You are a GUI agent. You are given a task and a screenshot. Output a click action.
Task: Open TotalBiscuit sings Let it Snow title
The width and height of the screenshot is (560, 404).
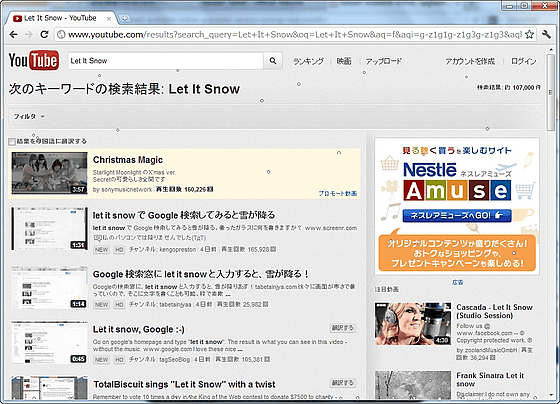click(184, 384)
